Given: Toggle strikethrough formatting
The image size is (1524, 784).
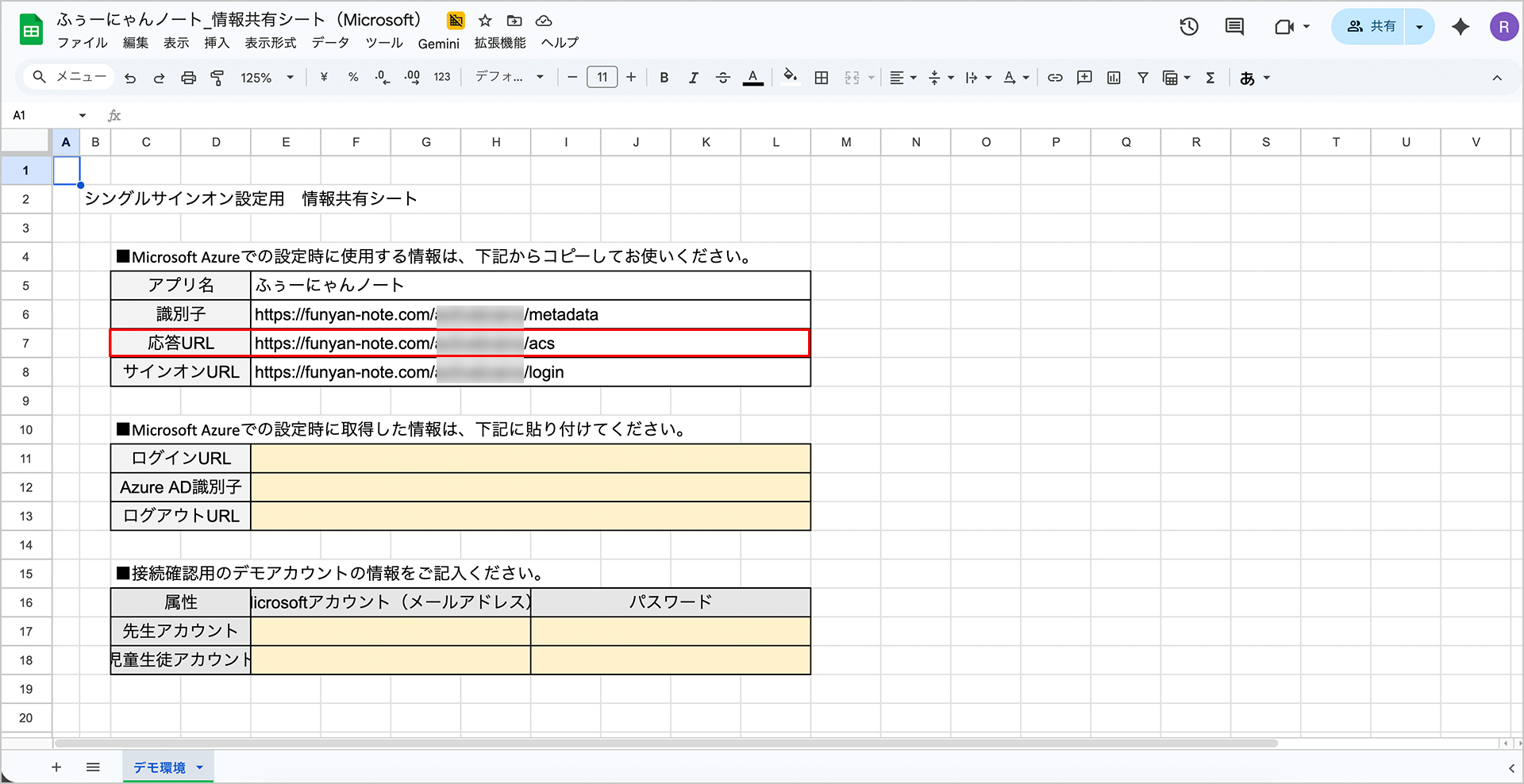Looking at the screenshot, I should pyautogui.click(x=722, y=78).
